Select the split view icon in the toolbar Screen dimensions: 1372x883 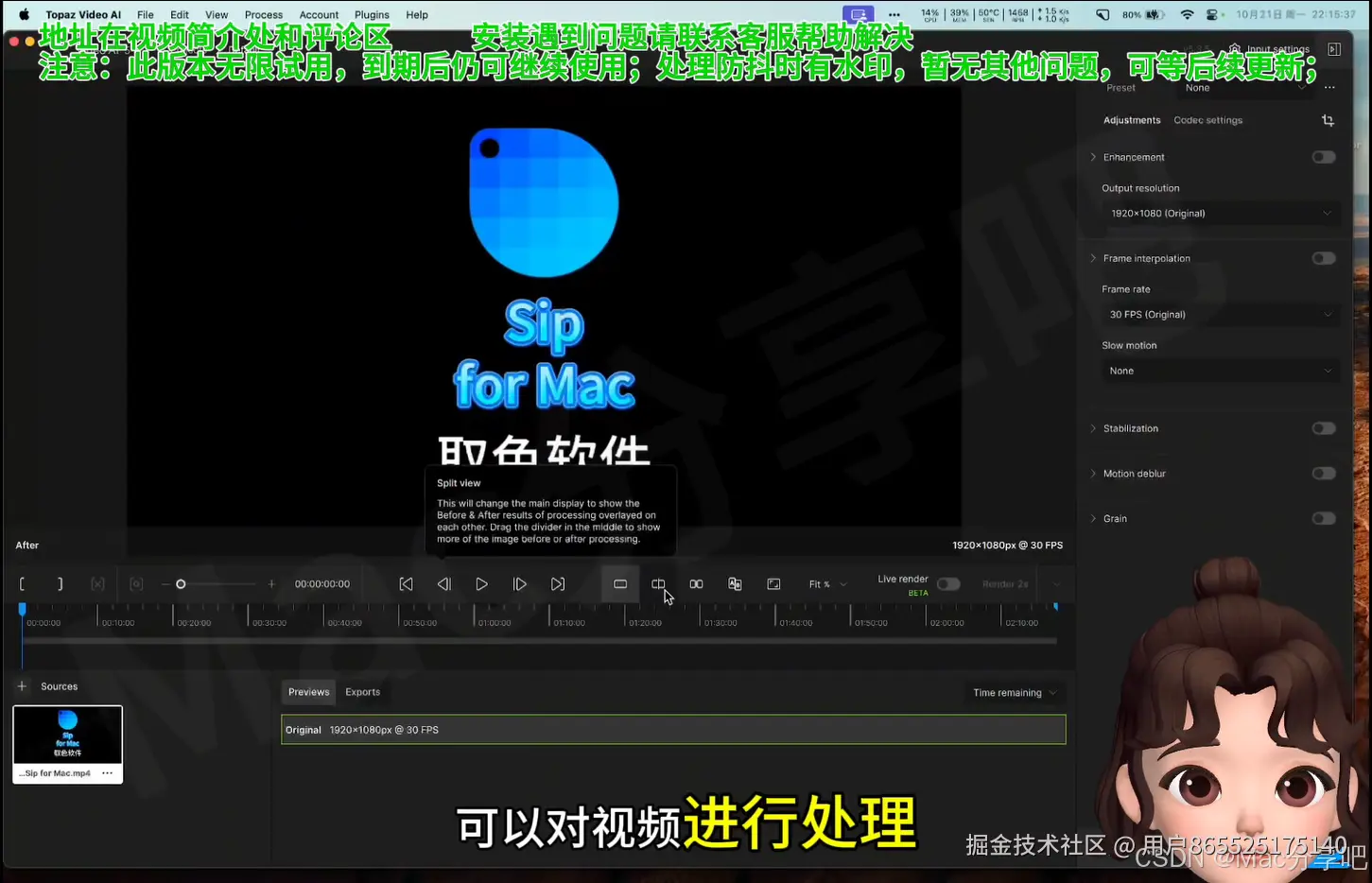point(658,583)
